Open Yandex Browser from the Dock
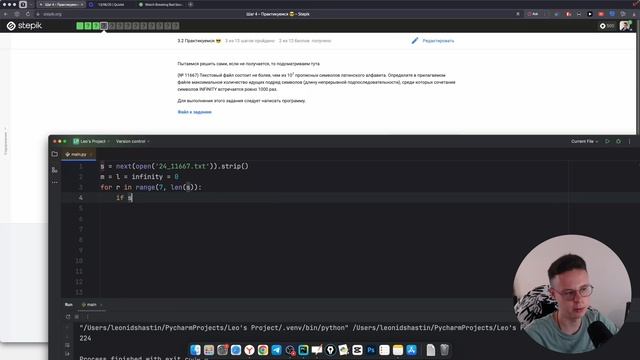 click(x=249, y=350)
